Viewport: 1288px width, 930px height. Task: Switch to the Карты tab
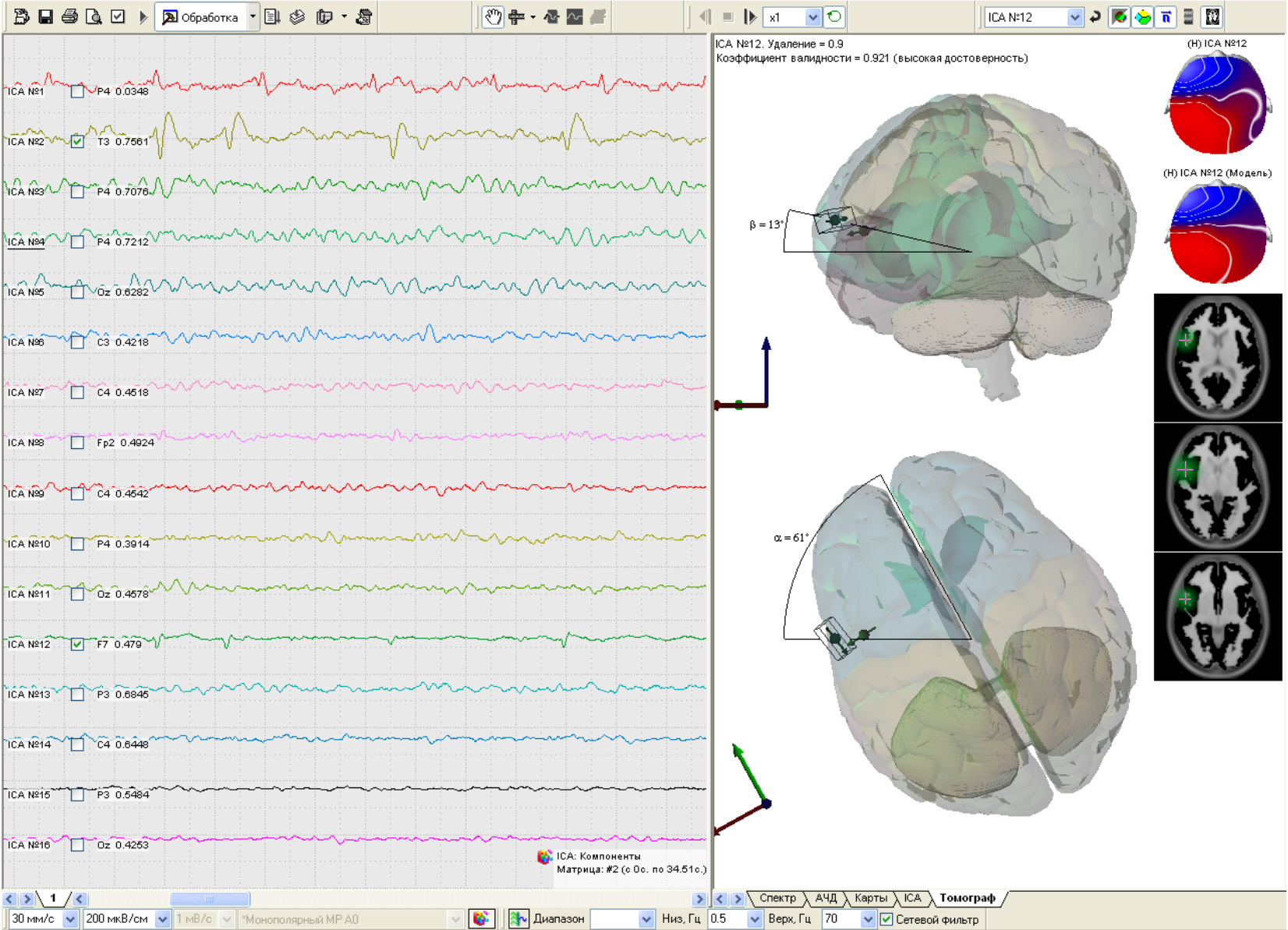(870, 898)
